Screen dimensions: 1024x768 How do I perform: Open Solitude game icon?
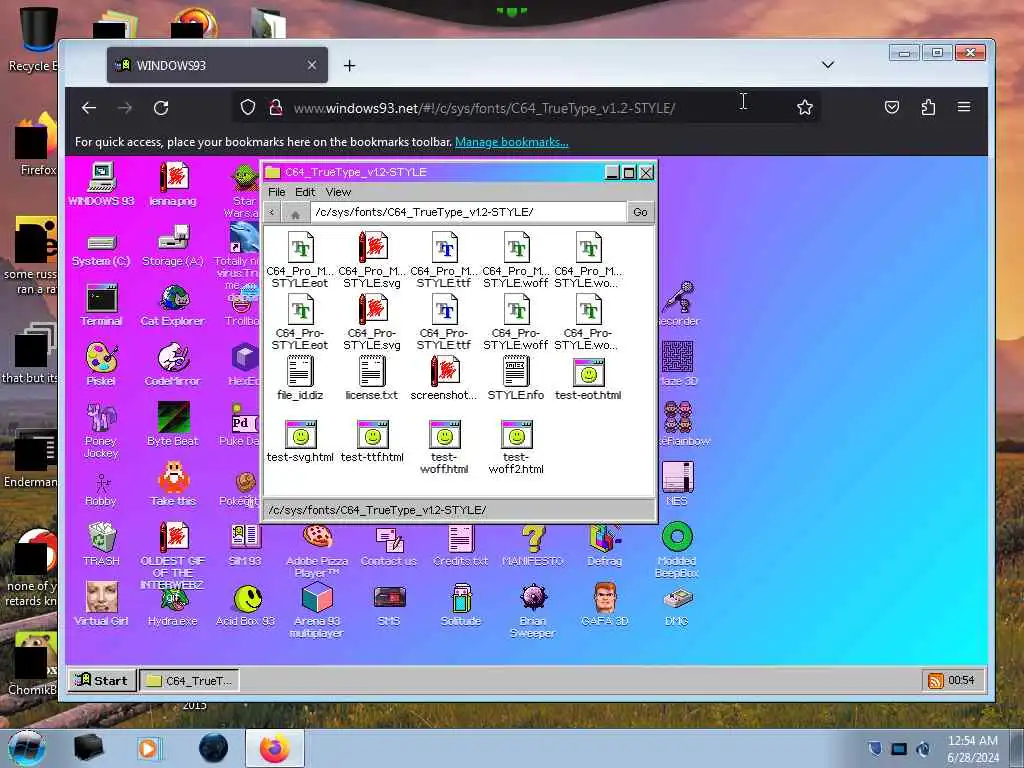(x=461, y=605)
